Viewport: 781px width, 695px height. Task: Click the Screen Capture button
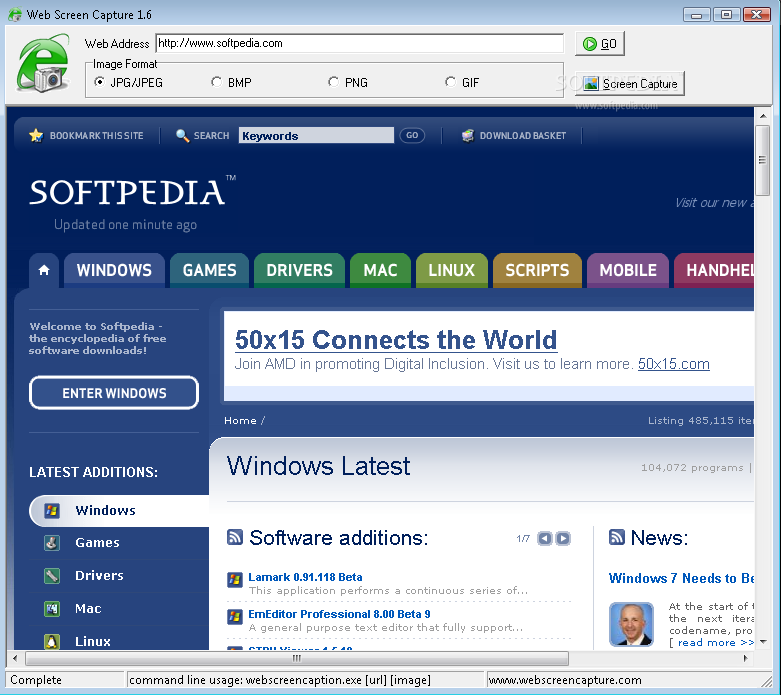pyautogui.click(x=630, y=84)
